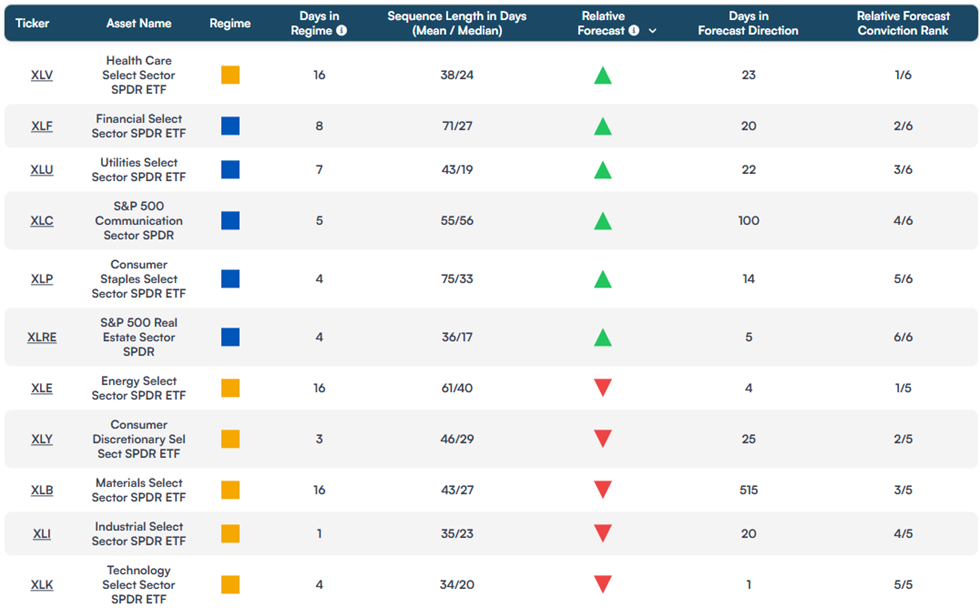Select Consumer Staples Select Sector name

(139, 279)
